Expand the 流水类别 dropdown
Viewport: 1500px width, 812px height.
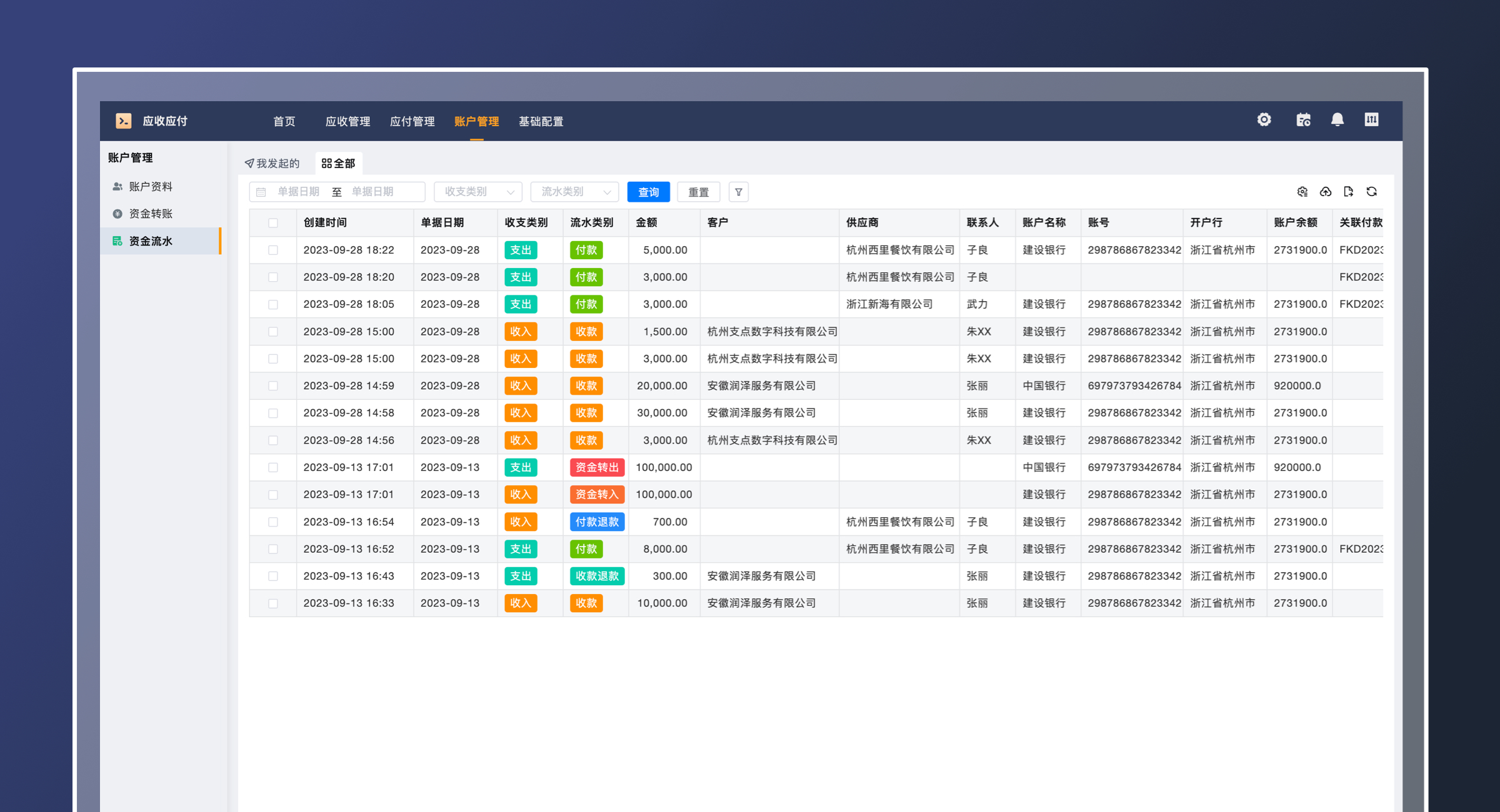574,192
